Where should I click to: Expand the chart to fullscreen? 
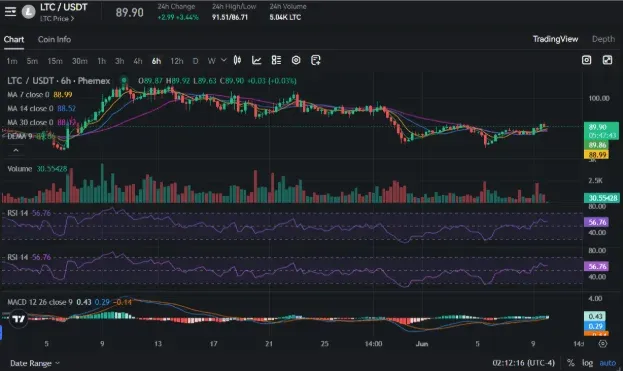pos(608,60)
